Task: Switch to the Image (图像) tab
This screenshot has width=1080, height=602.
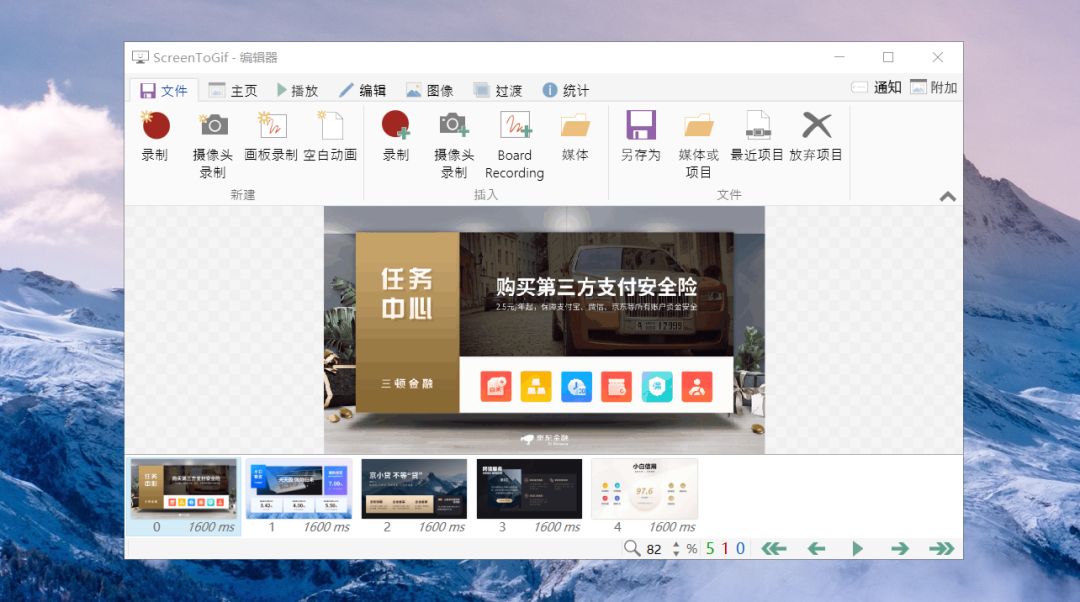Action: [x=430, y=90]
